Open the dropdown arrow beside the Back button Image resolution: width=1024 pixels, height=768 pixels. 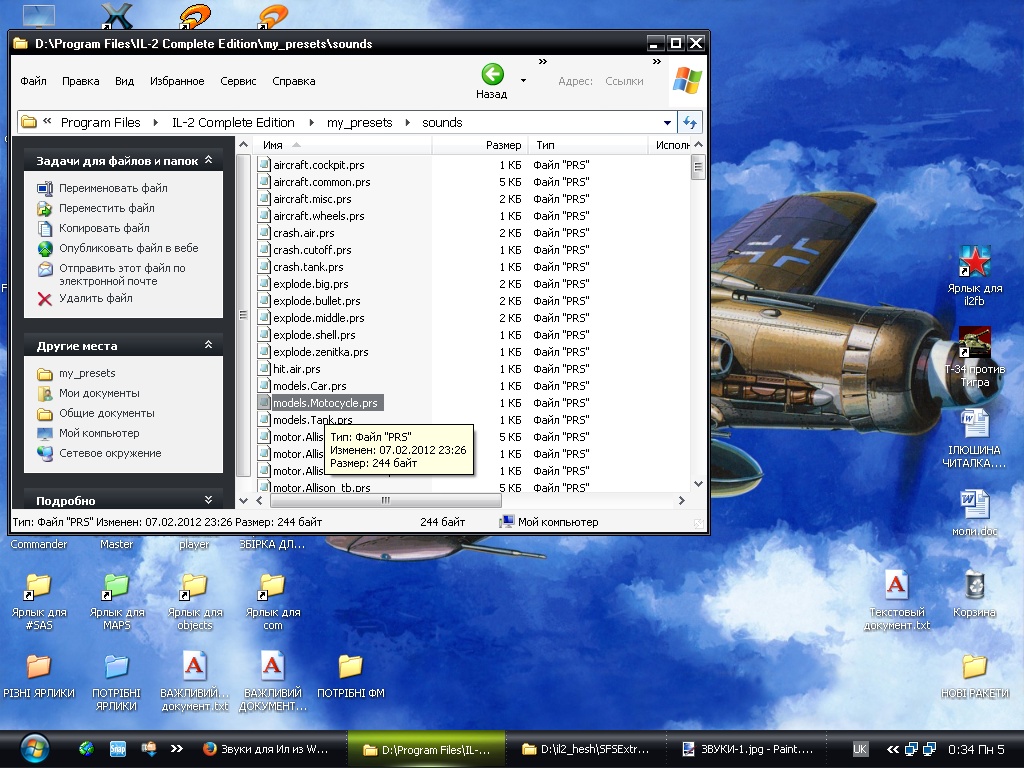tap(523, 79)
